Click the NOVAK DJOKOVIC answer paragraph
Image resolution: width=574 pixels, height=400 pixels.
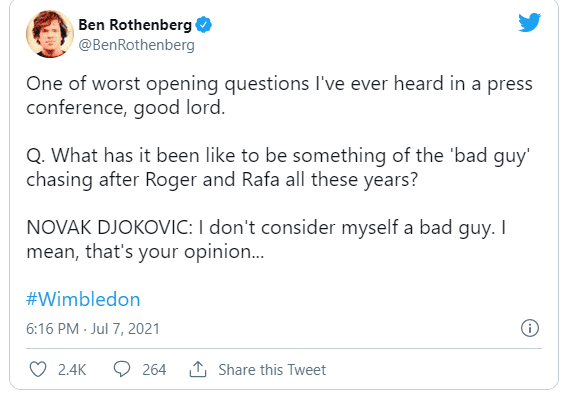click(266, 239)
